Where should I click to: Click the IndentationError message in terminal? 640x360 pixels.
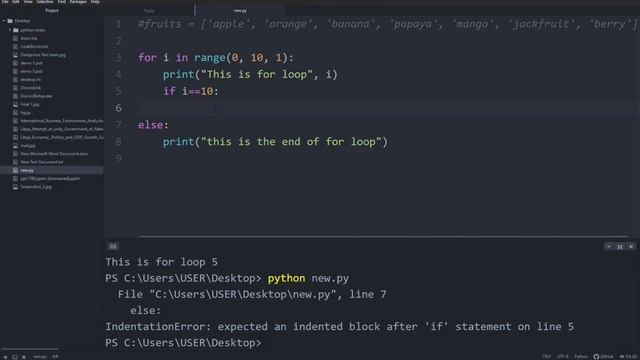340,327
